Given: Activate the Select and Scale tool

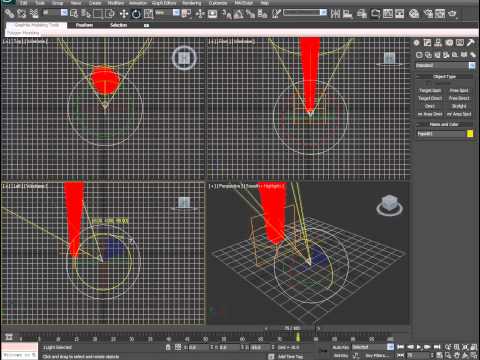Looking at the screenshot, I should [x=148, y=14].
